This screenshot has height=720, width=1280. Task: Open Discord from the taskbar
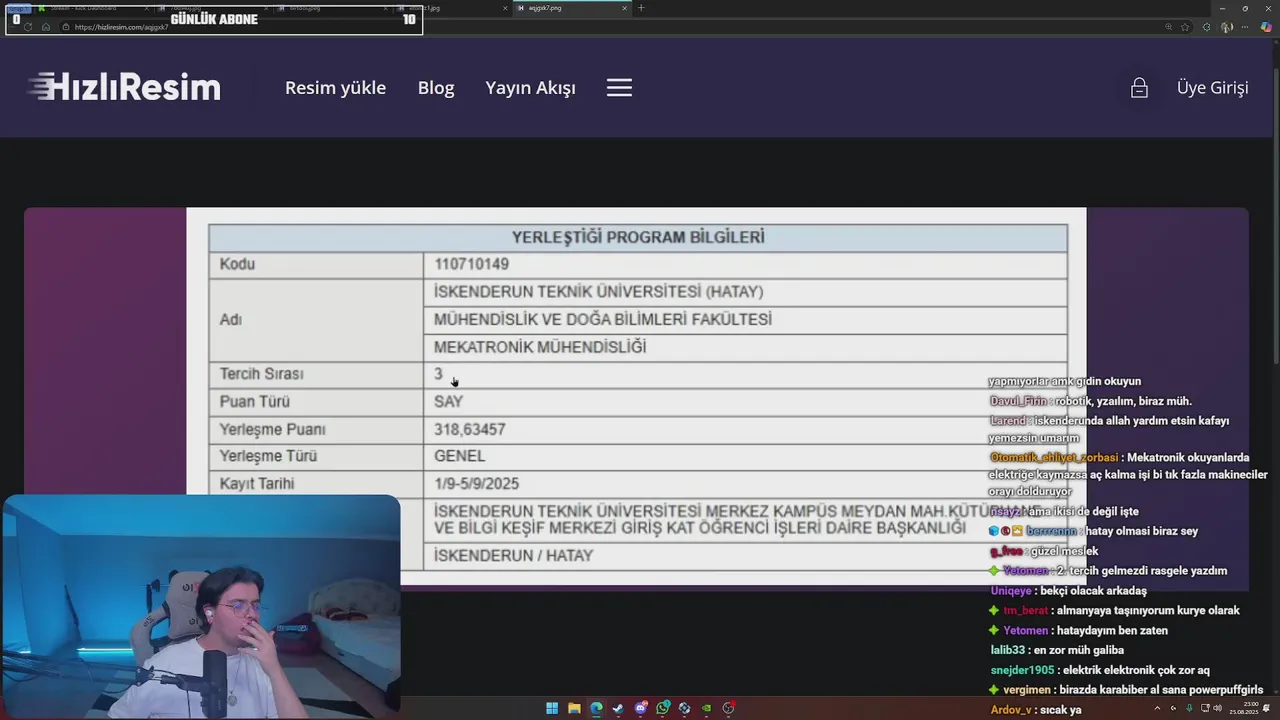coord(641,708)
